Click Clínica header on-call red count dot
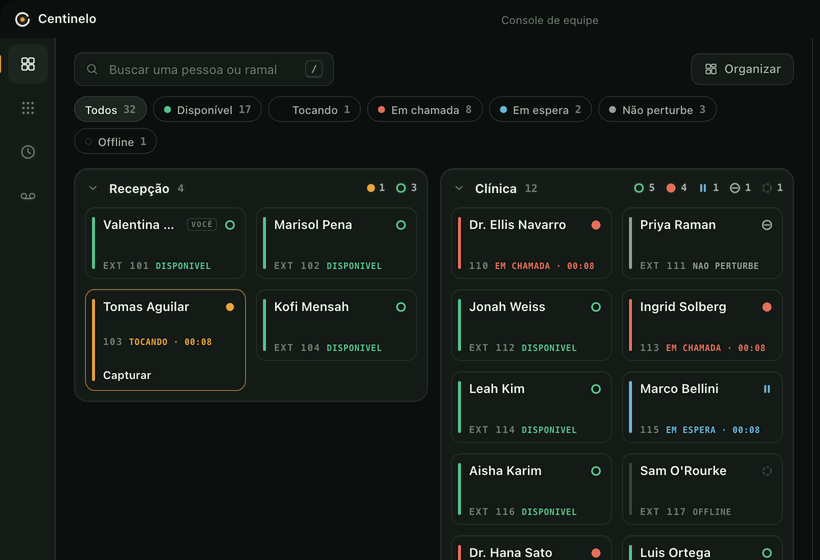Viewport: 820px width, 560px height. point(671,188)
